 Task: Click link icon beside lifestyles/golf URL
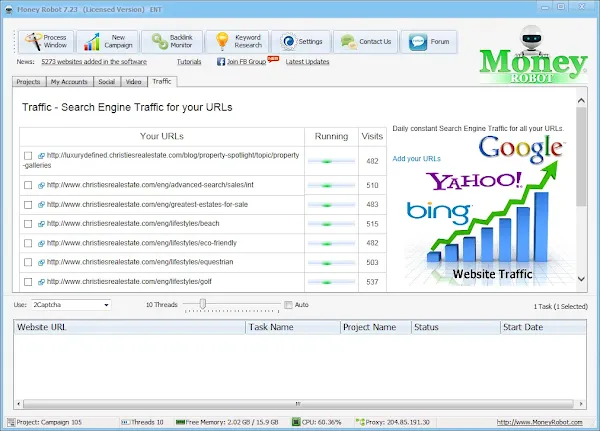[x=41, y=282]
